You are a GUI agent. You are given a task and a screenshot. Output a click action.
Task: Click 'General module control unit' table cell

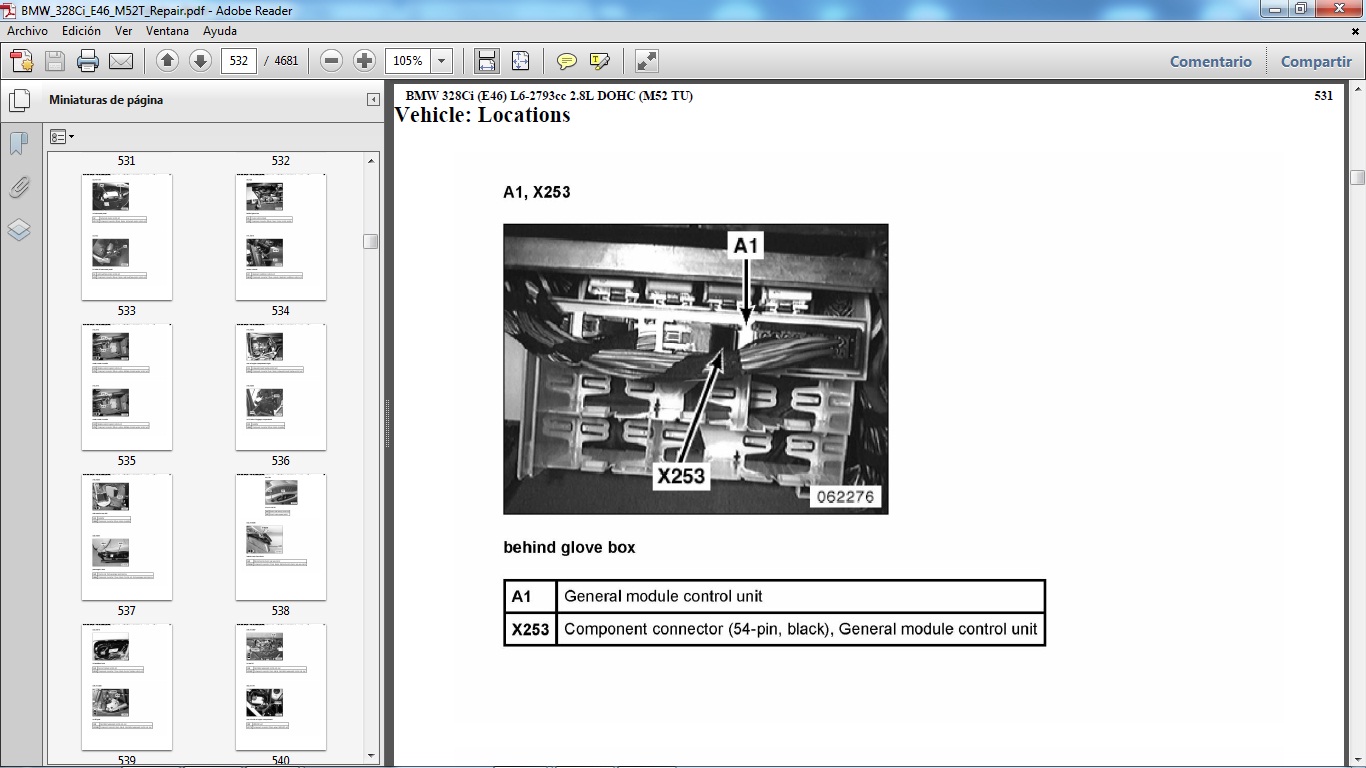pos(800,596)
